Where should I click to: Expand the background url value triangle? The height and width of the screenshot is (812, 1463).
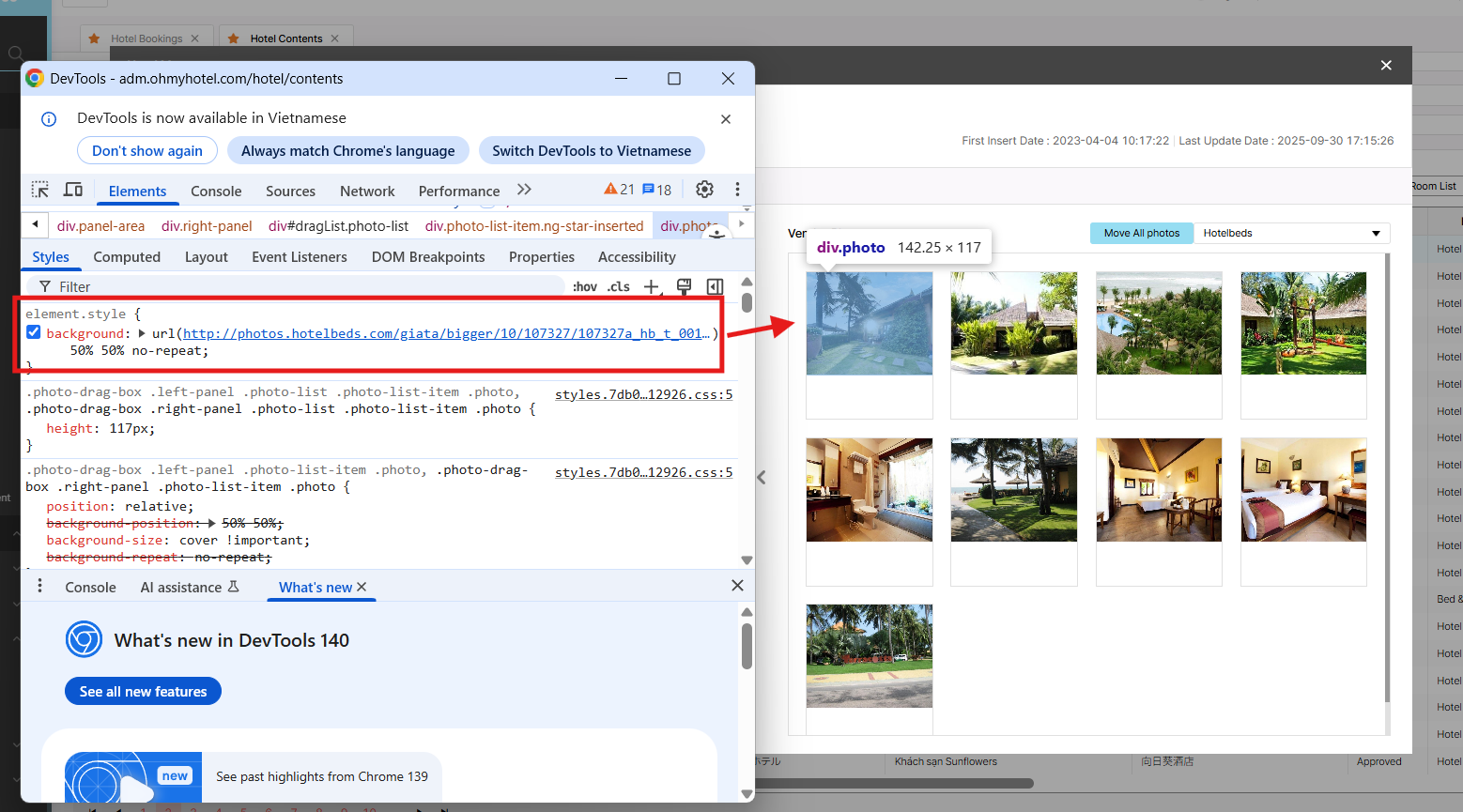click(142, 333)
